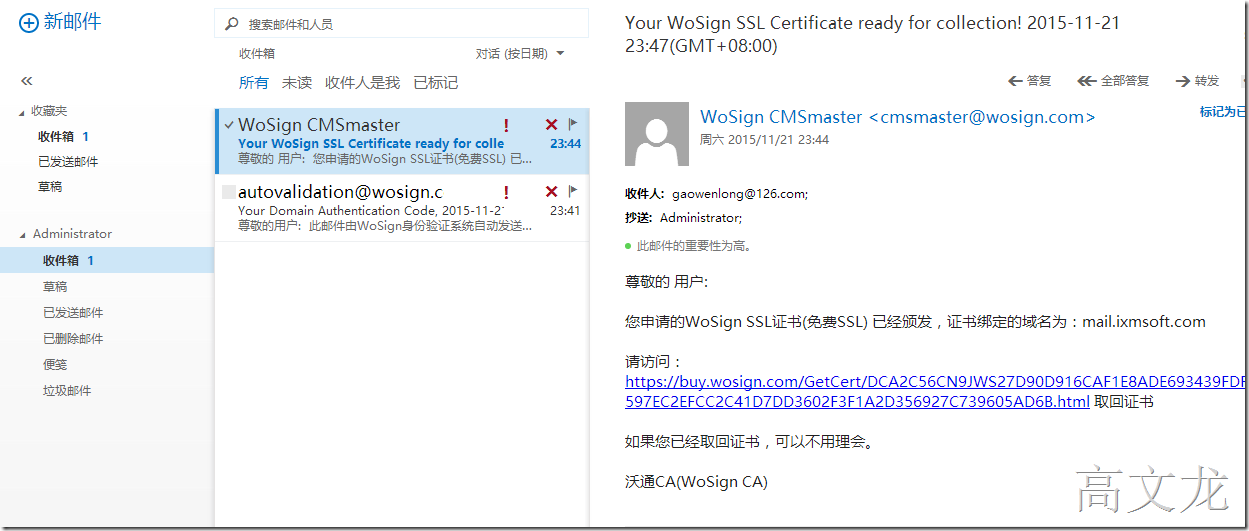Click the 收件箱 list header label

(257, 54)
